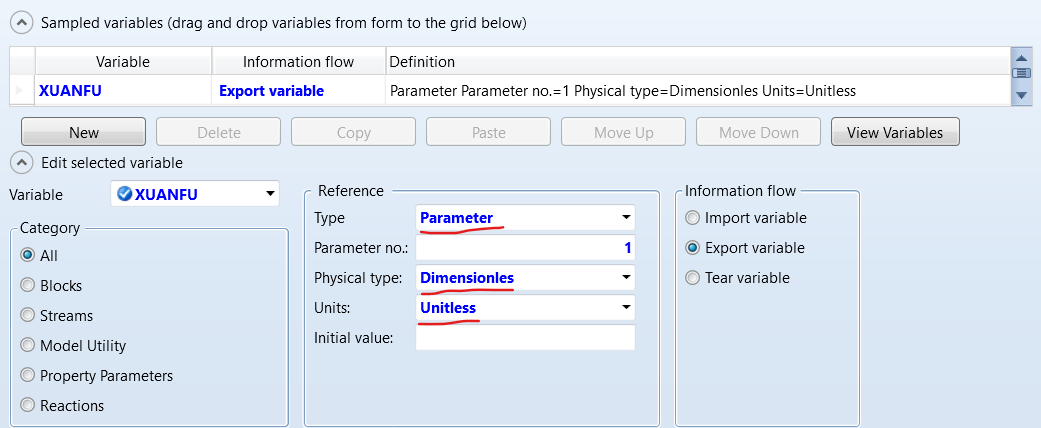Open the reference Type dropdown
Screen dimensions: 1041x428
[x=626, y=218]
